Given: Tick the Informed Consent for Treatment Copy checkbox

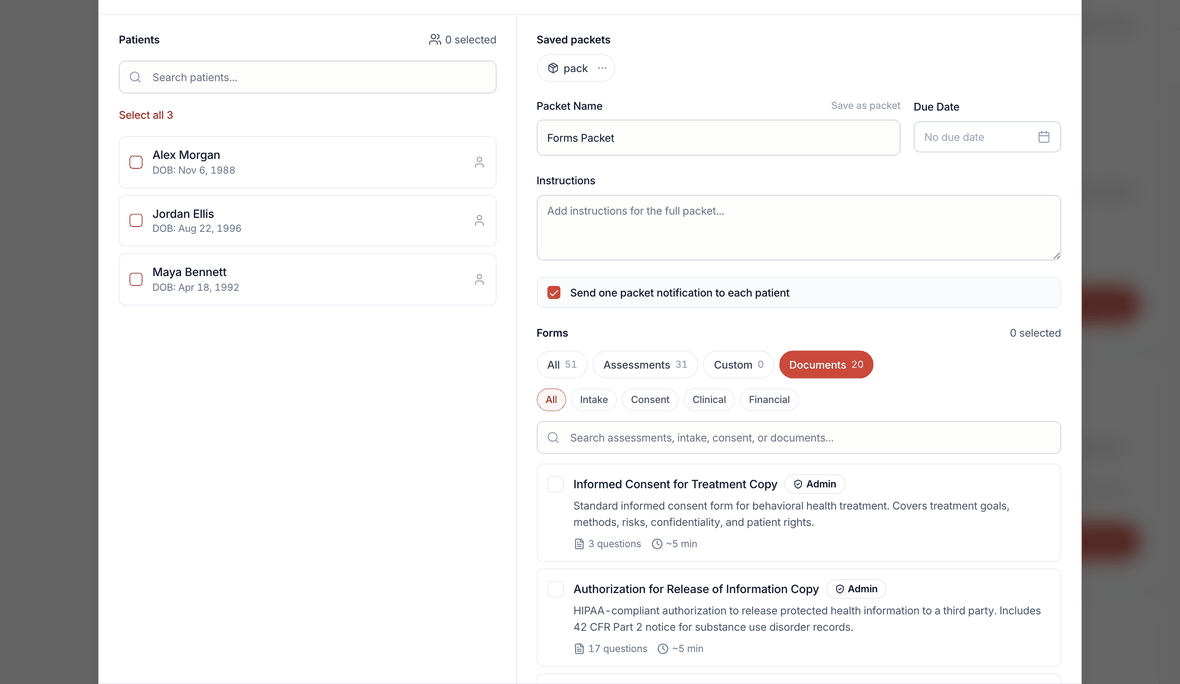Looking at the screenshot, I should [x=555, y=484].
